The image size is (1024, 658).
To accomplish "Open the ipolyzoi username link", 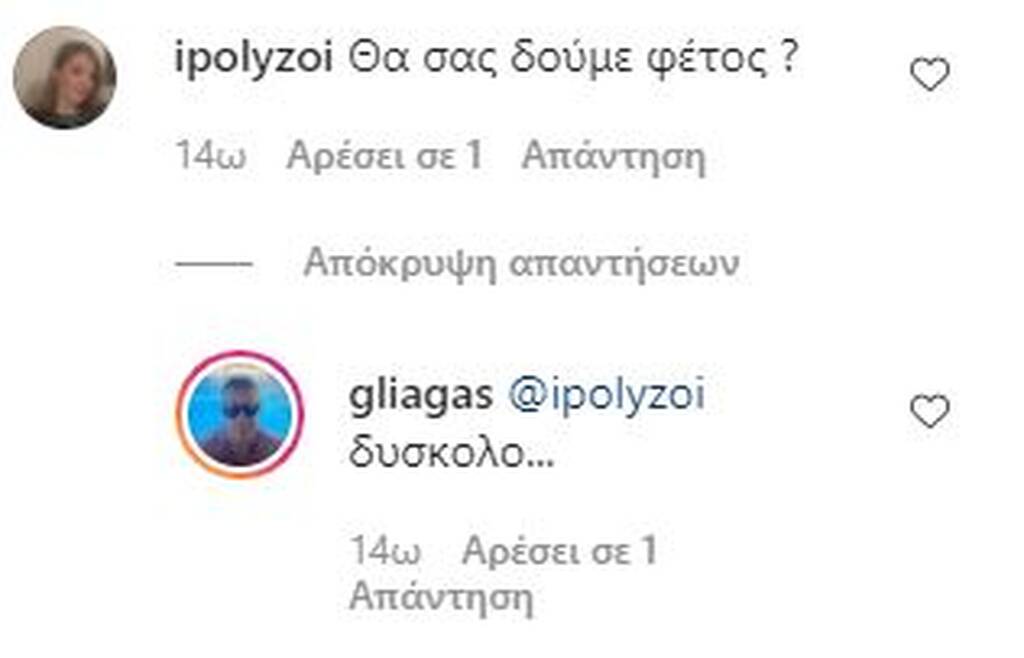I will tap(255, 60).
